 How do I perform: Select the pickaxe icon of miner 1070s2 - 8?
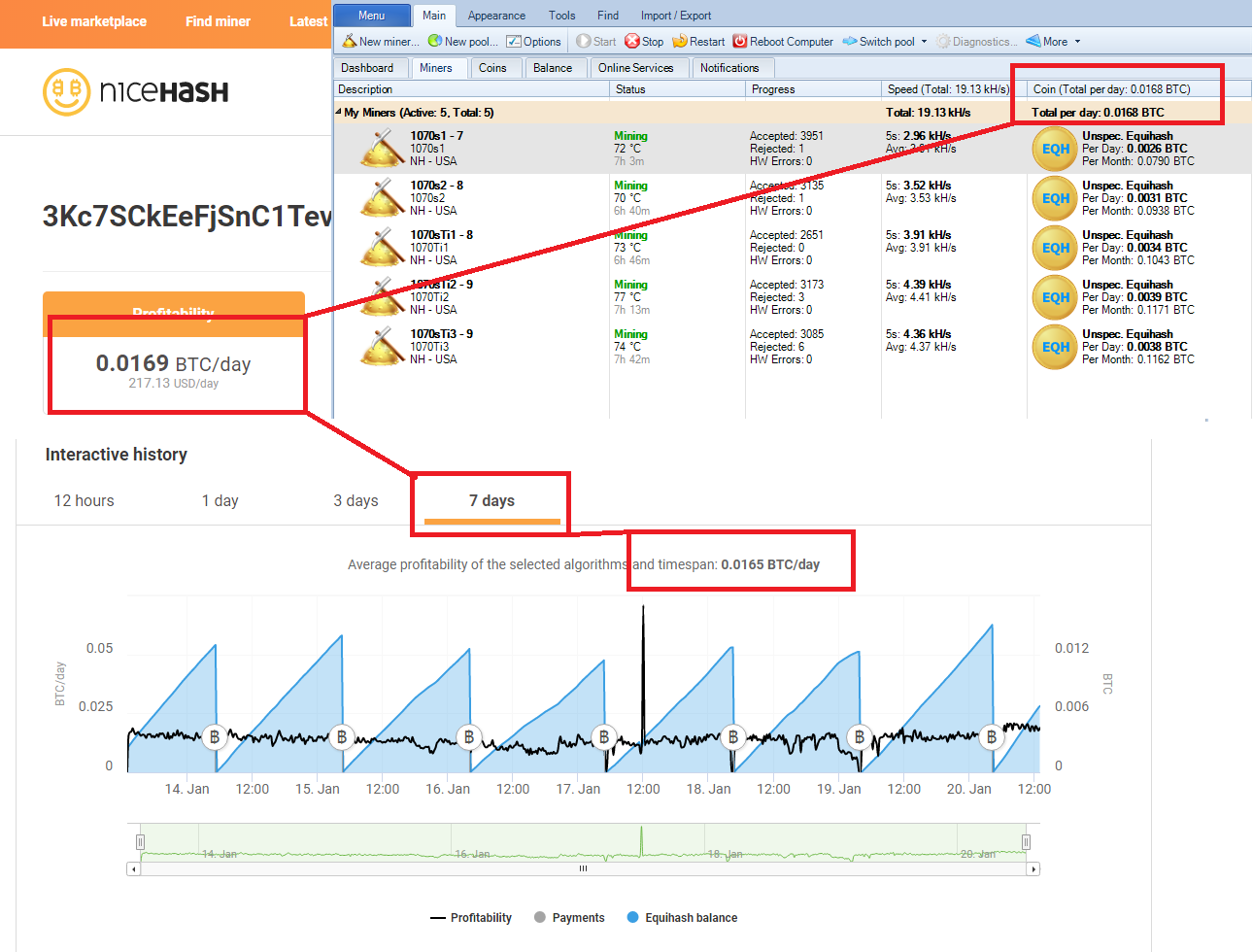[383, 198]
